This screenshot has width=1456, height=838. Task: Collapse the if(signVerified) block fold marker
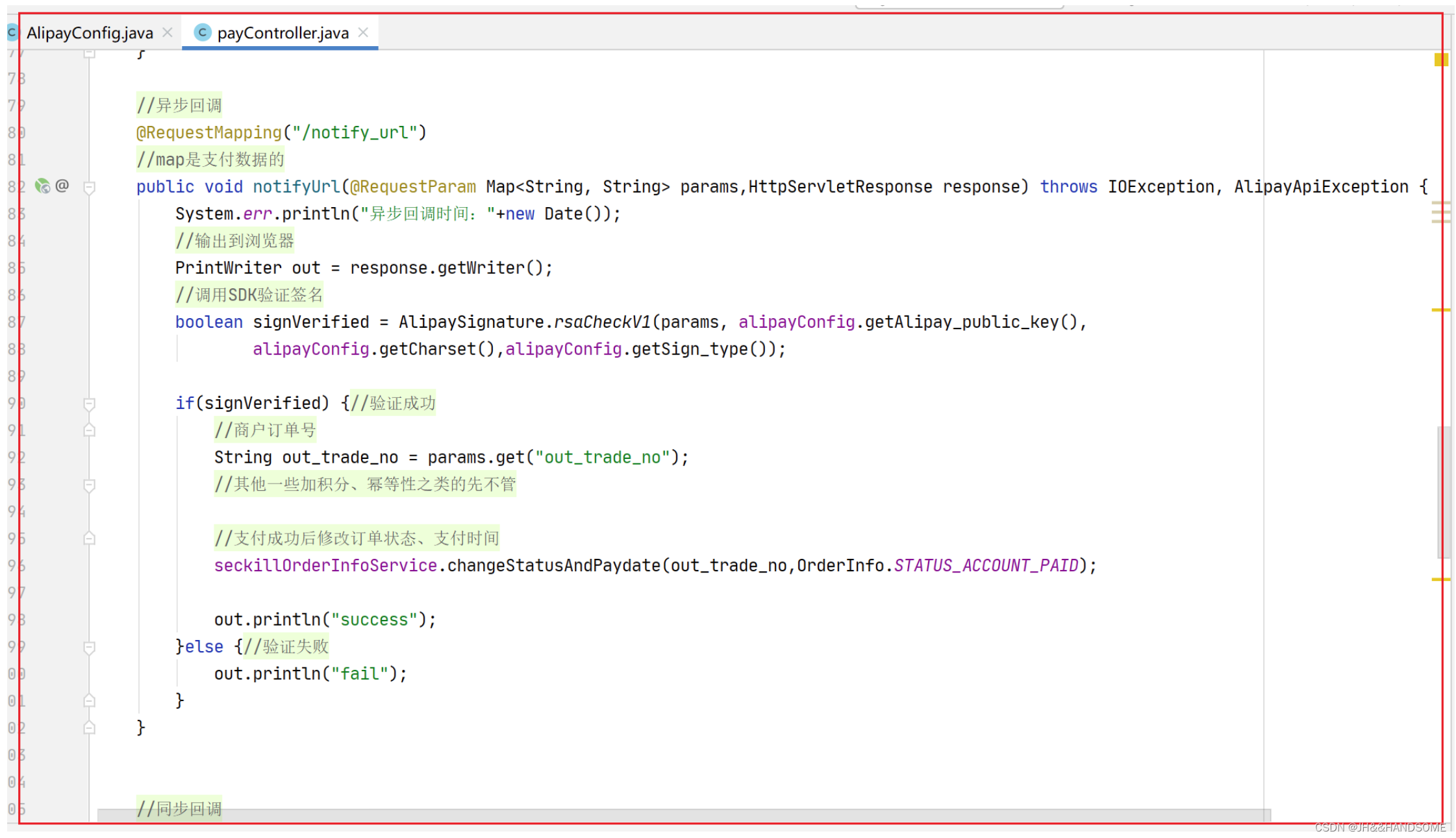coord(90,404)
